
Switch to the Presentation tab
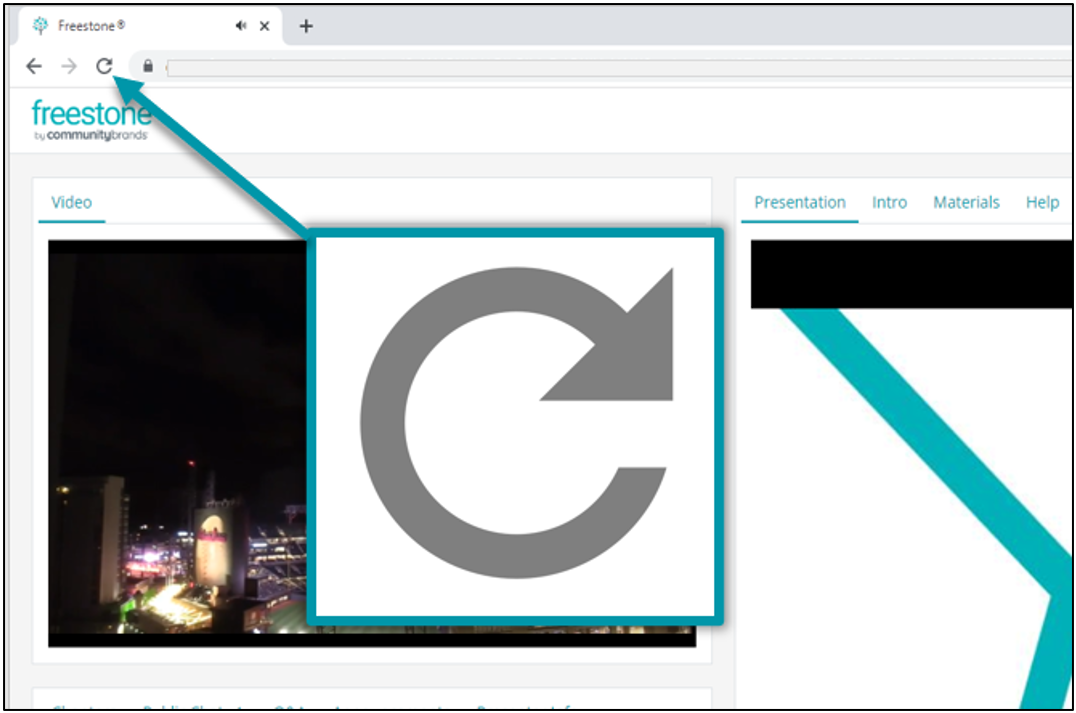point(799,202)
